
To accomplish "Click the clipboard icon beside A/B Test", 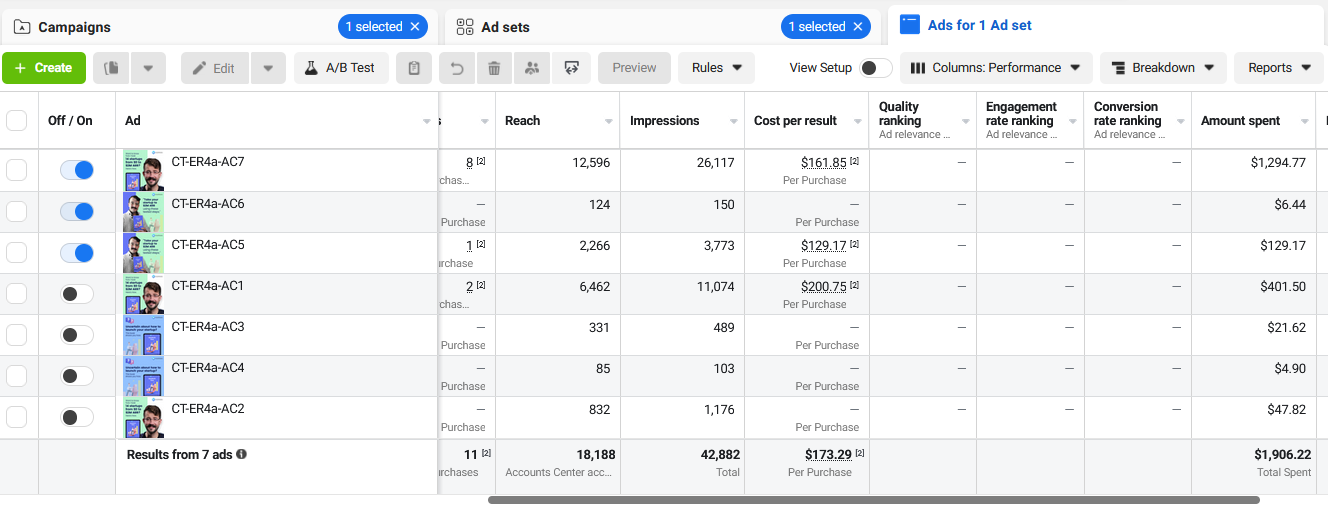I will [x=414, y=68].
